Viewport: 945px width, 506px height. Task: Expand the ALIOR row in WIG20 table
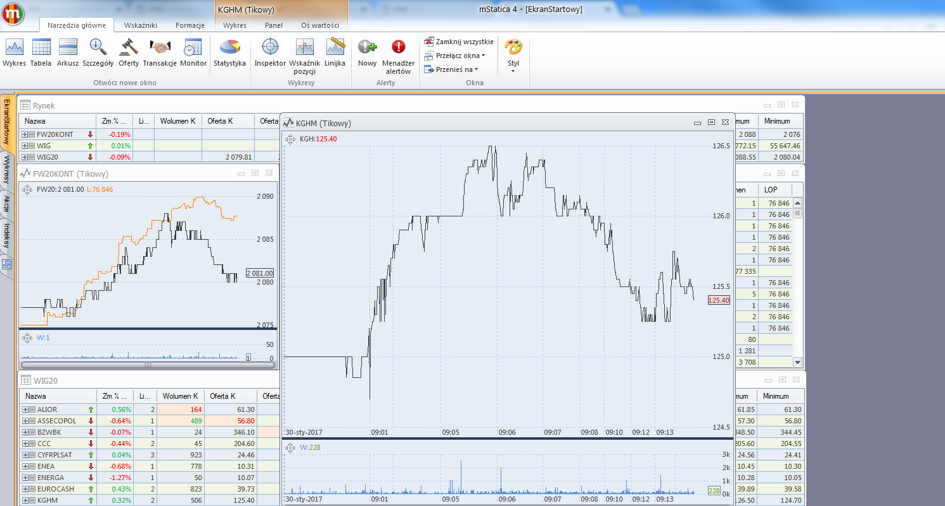[25, 410]
